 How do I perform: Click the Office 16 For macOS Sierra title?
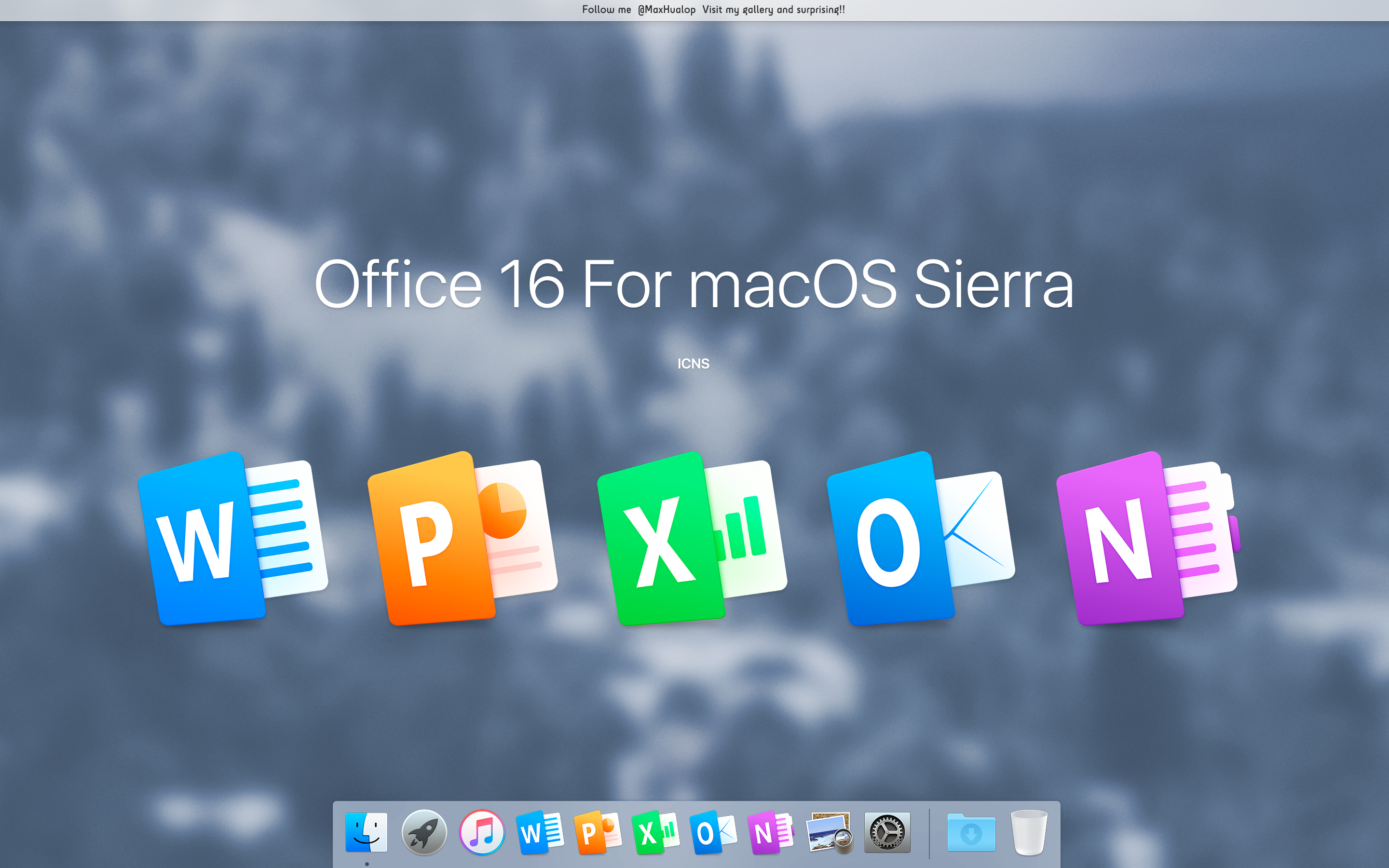click(x=694, y=284)
